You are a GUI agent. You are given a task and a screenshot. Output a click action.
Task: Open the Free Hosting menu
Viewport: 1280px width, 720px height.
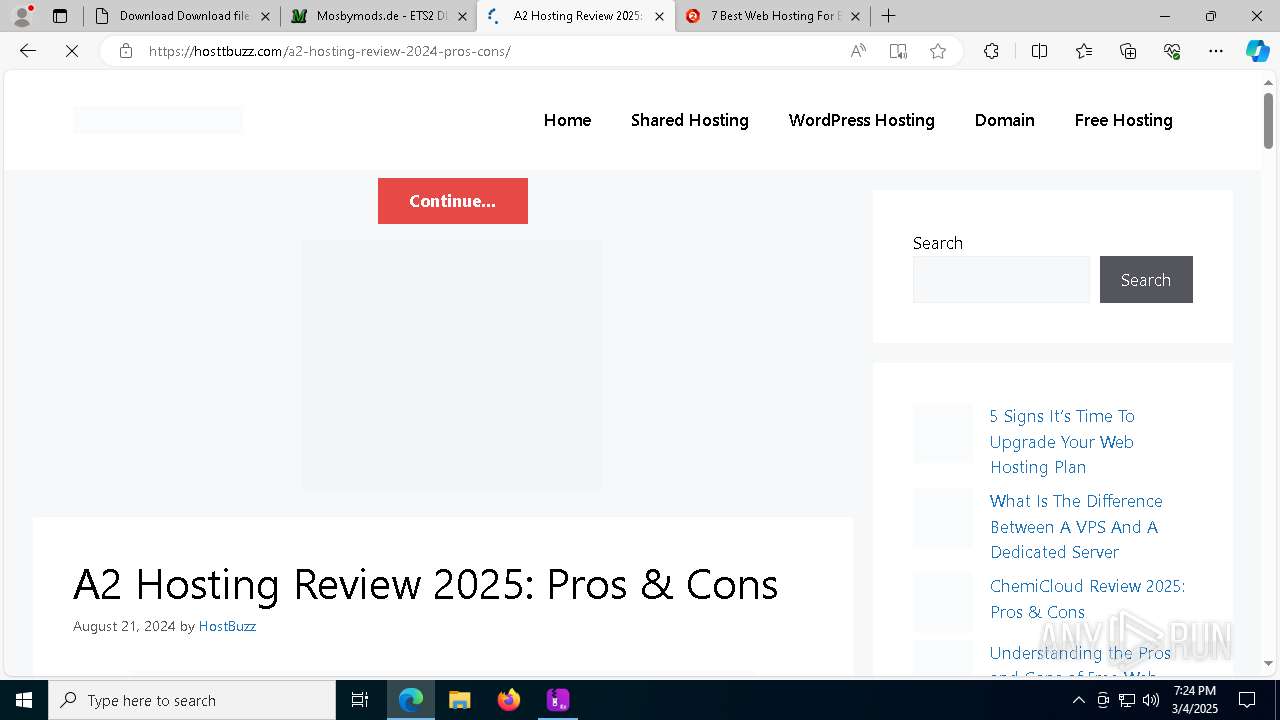point(1123,120)
